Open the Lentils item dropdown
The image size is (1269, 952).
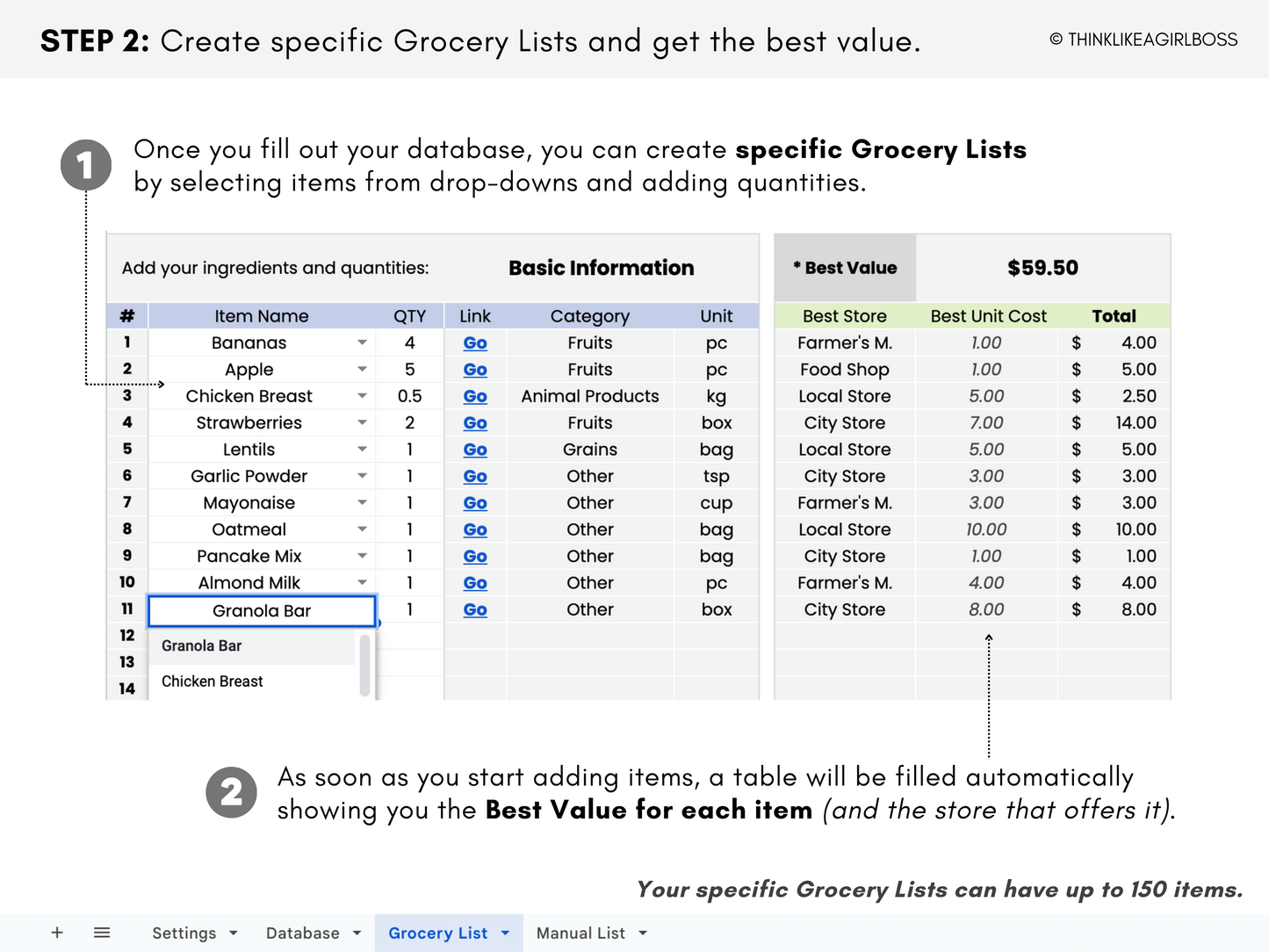coord(362,449)
